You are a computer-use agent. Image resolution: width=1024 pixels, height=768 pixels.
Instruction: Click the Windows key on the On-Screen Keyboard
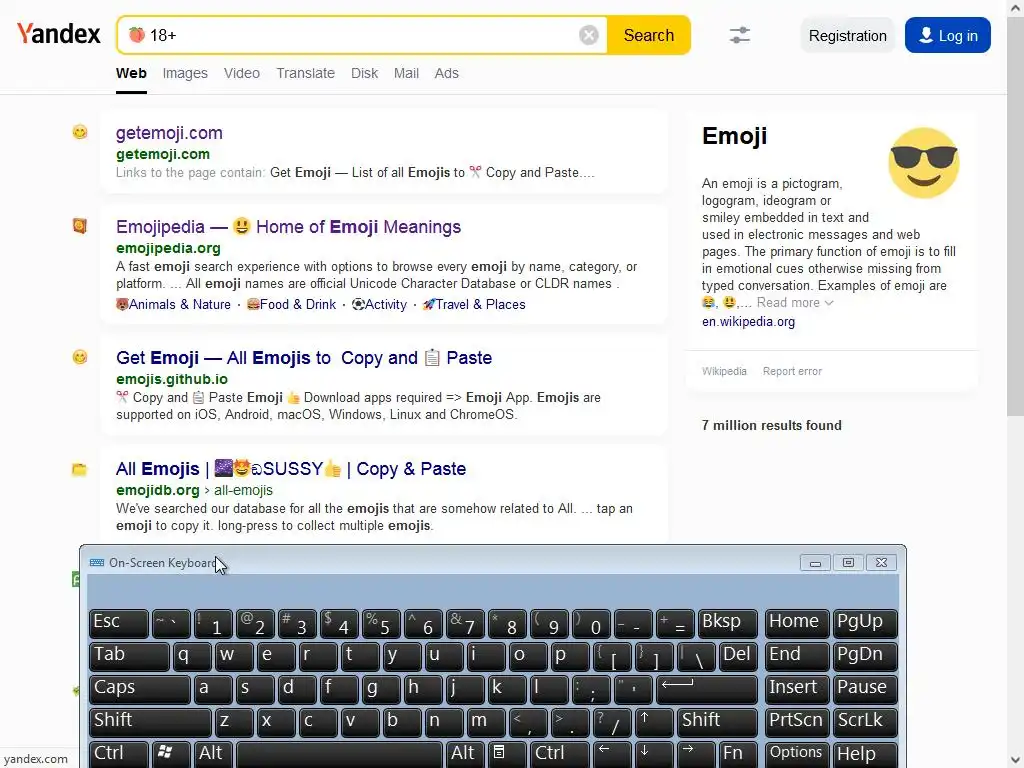pos(171,754)
